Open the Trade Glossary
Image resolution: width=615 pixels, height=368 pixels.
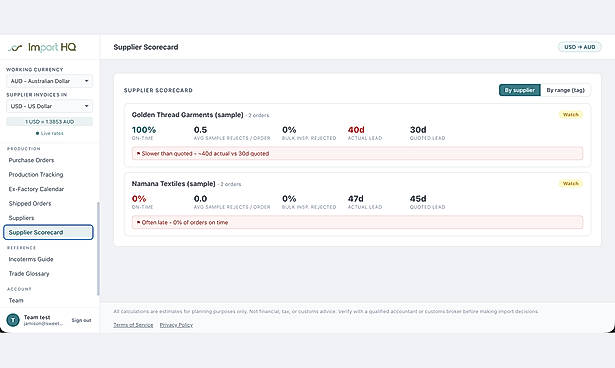29,274
